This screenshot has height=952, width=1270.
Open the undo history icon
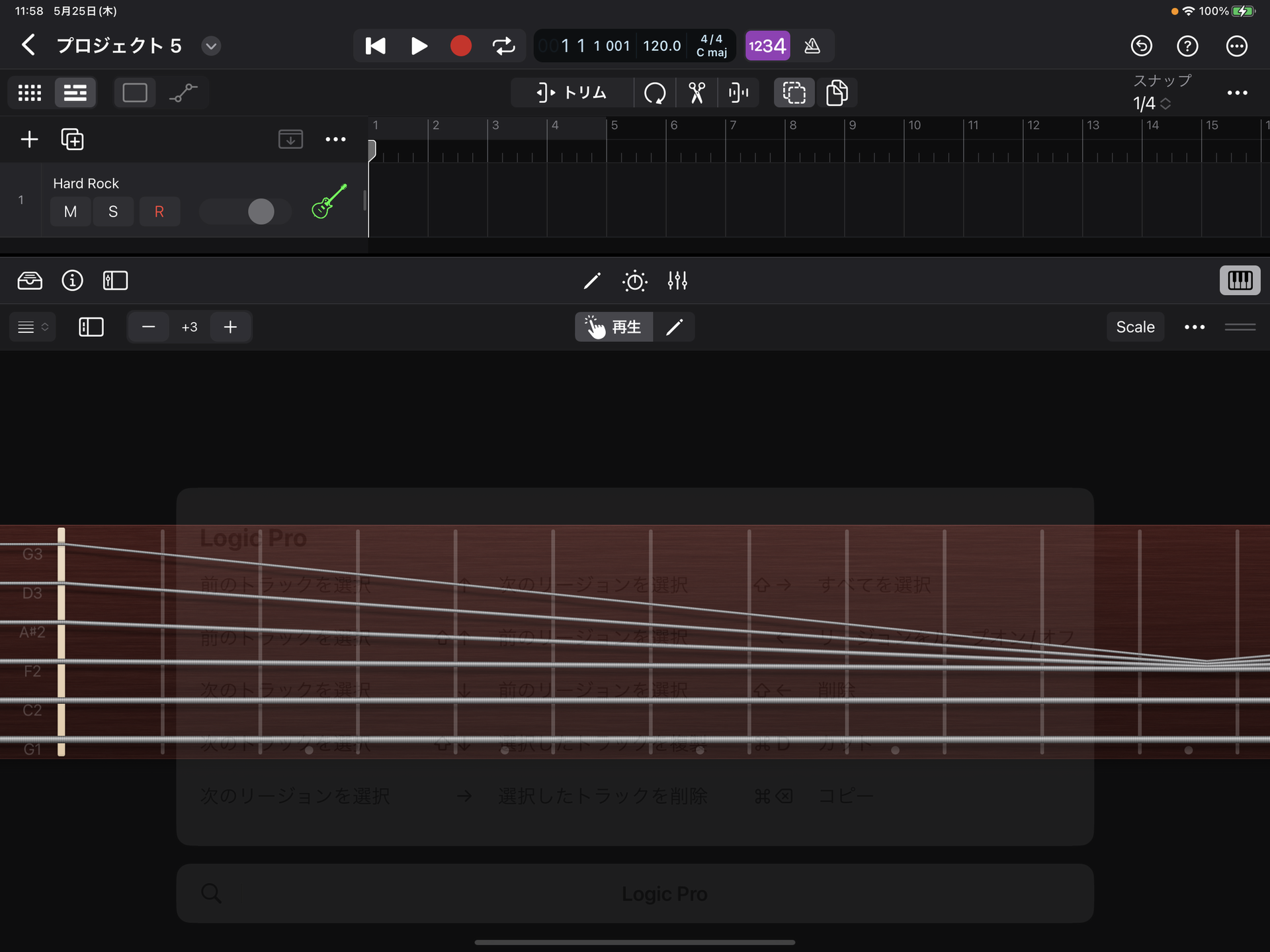coord(1141,46)
